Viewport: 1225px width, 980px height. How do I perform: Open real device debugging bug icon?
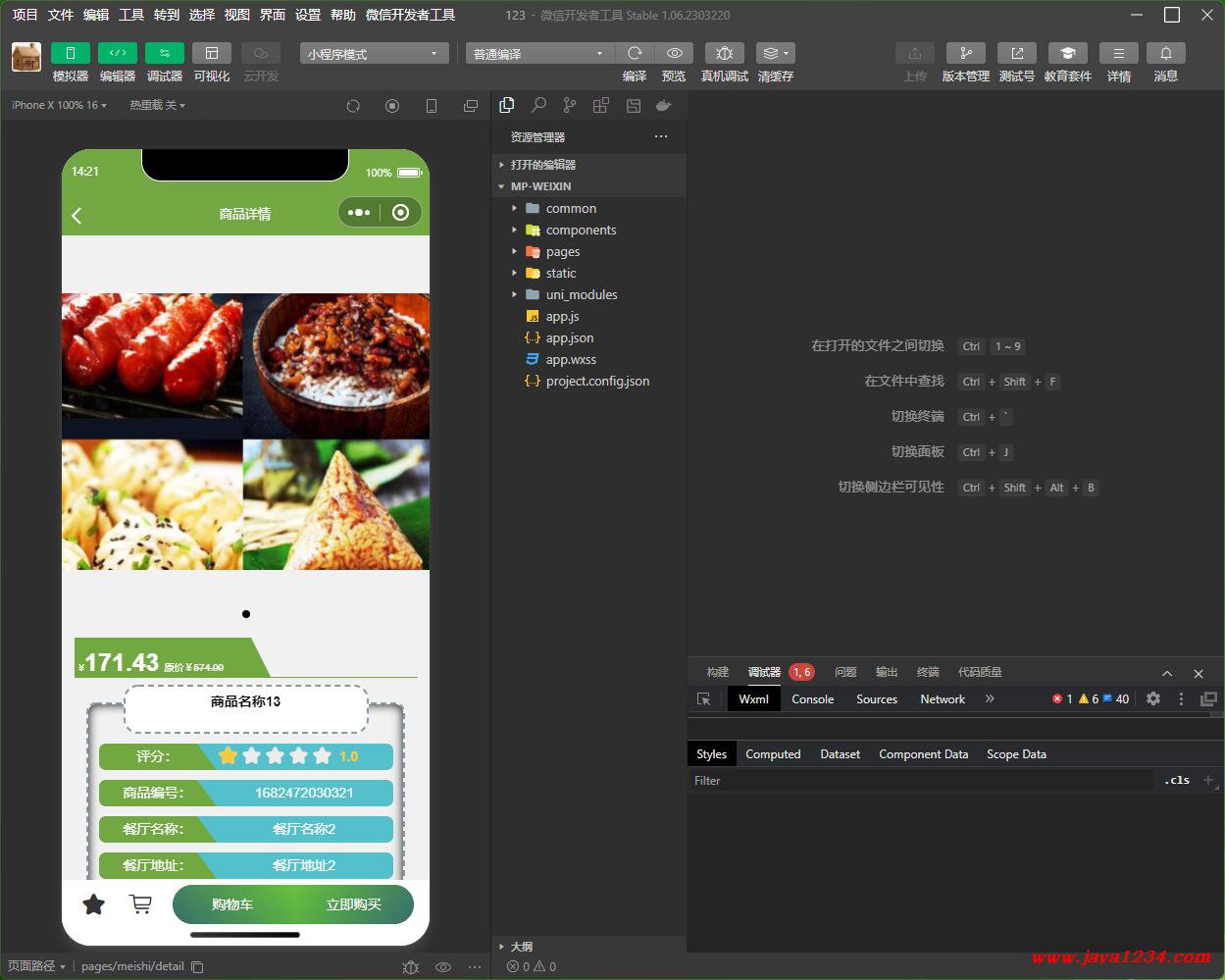725,53
